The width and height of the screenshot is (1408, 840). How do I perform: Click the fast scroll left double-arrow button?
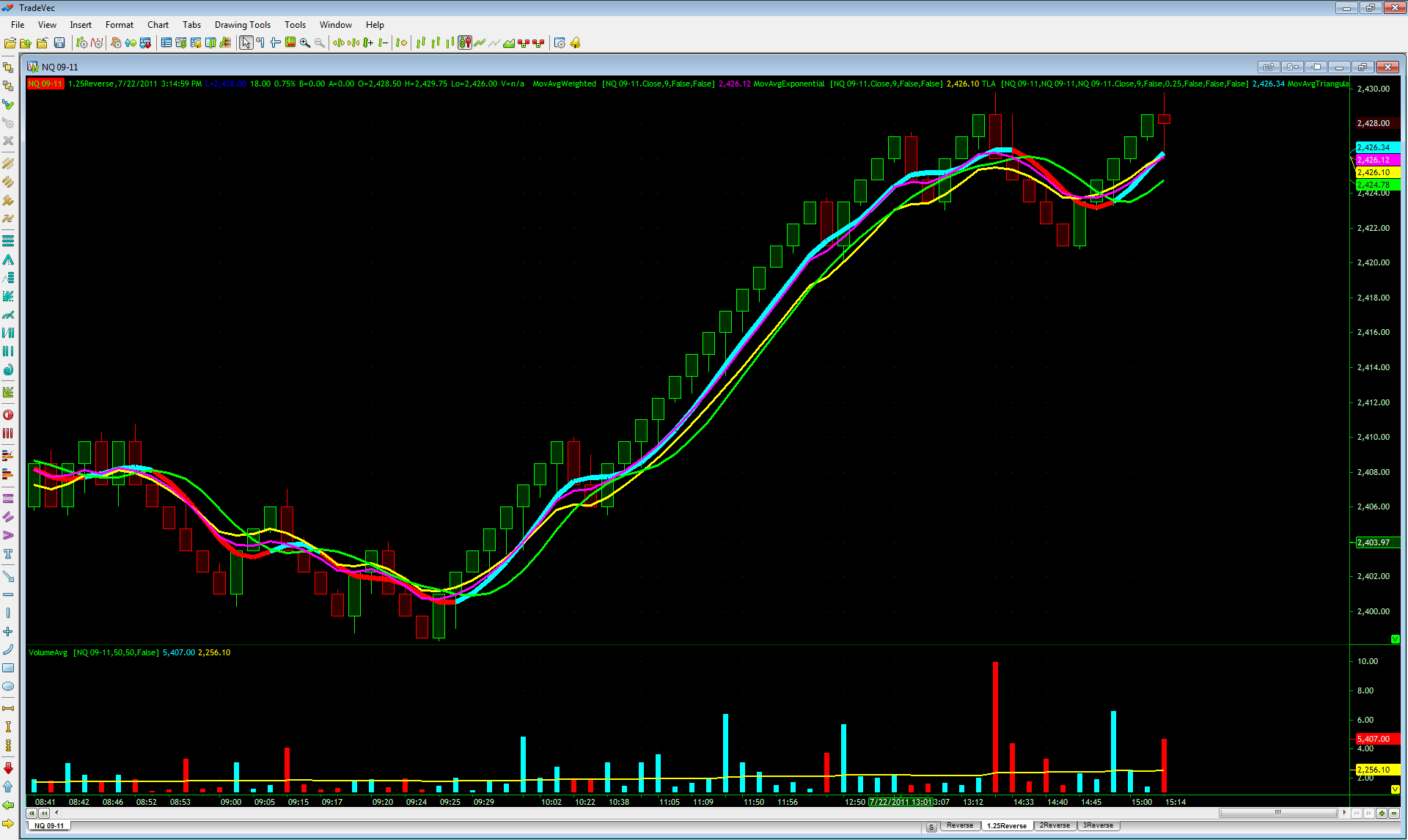point(44,813)
